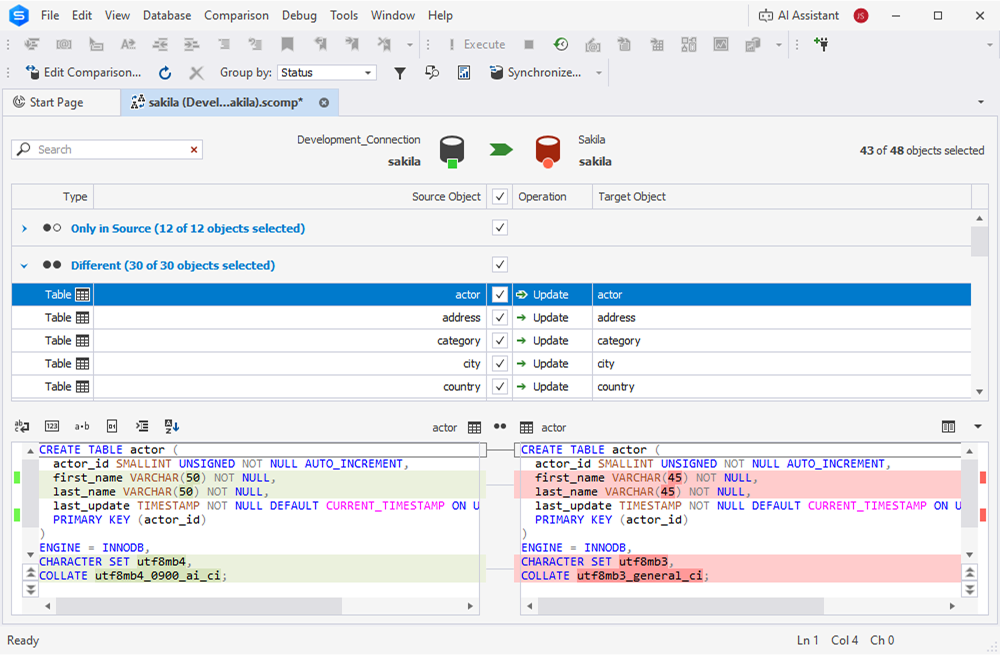This screenshot has height=655, width=1000.
Task: Open the Comparison menu
Action: click(236, 16)
